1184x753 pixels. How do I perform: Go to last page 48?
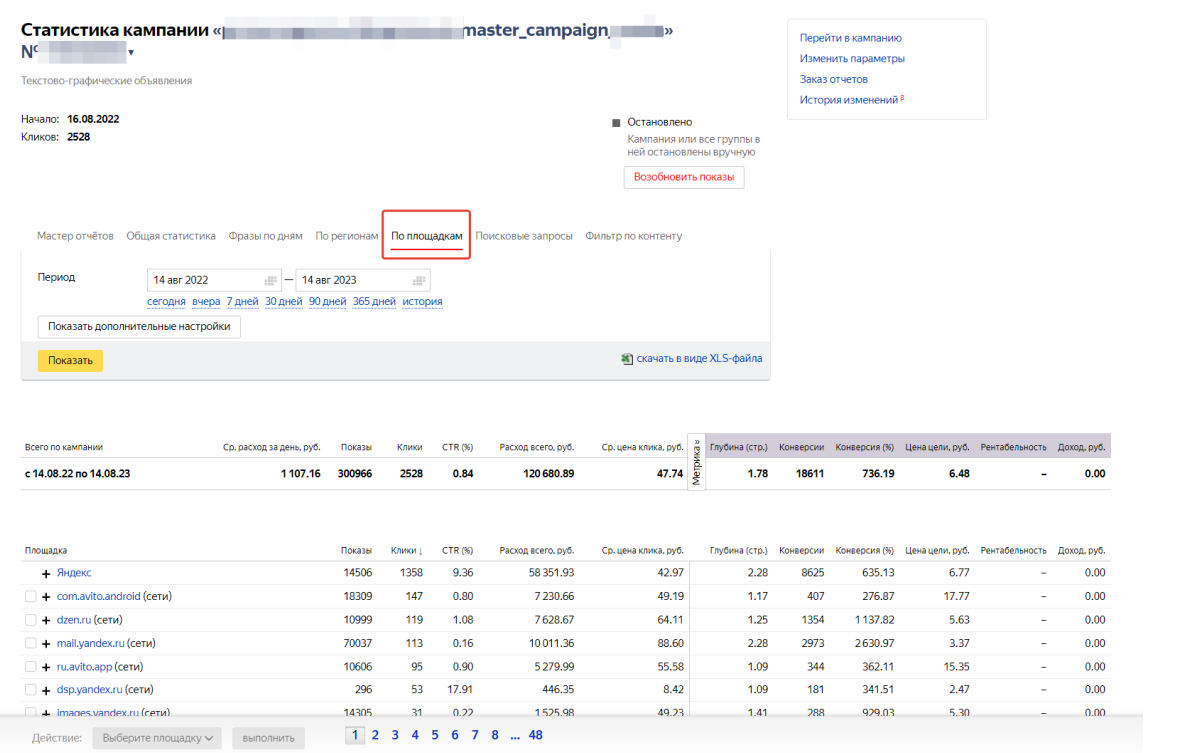click(x=535, y=735)
